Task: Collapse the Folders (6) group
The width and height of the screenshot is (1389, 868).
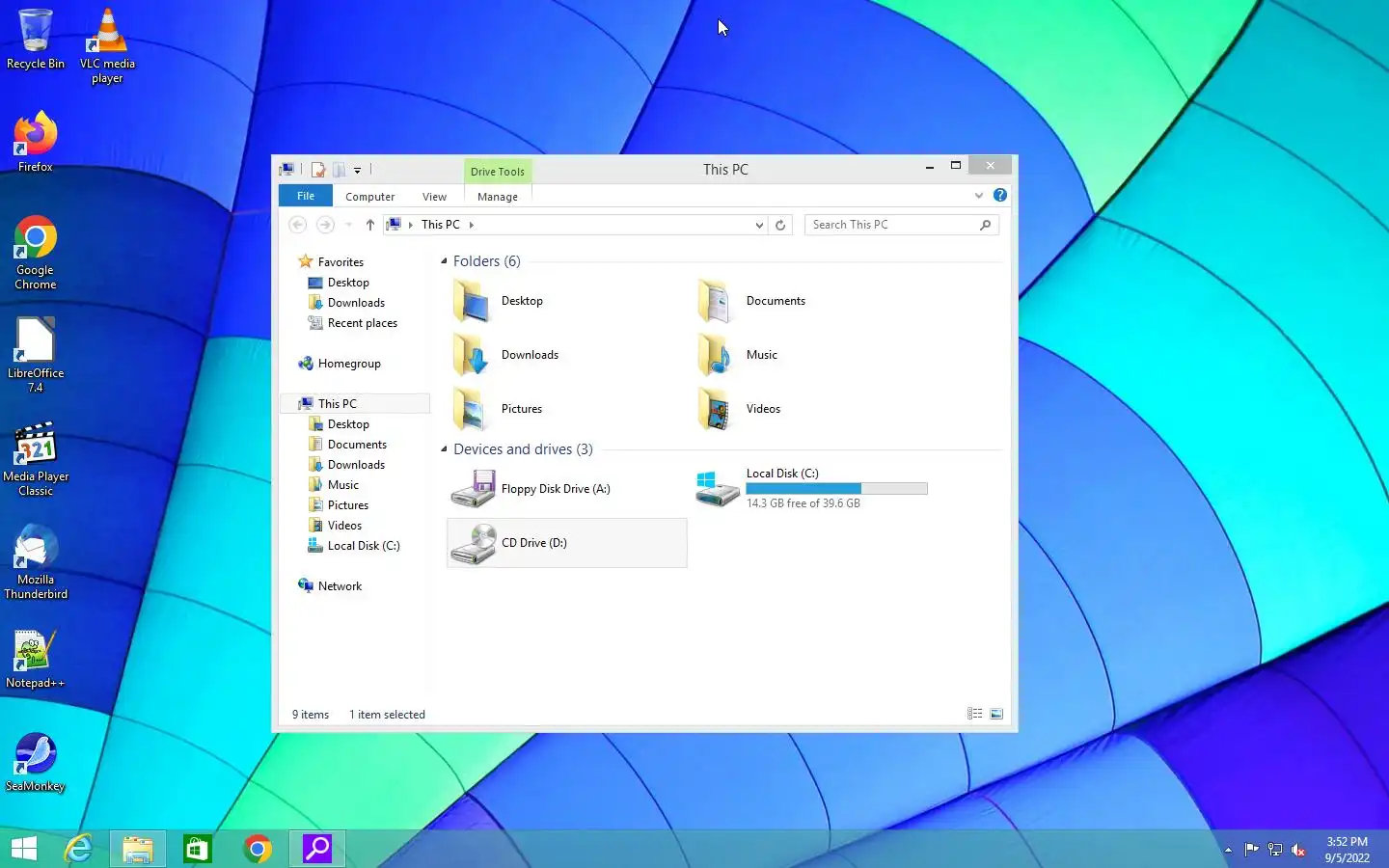Action: tap(445, 261)
